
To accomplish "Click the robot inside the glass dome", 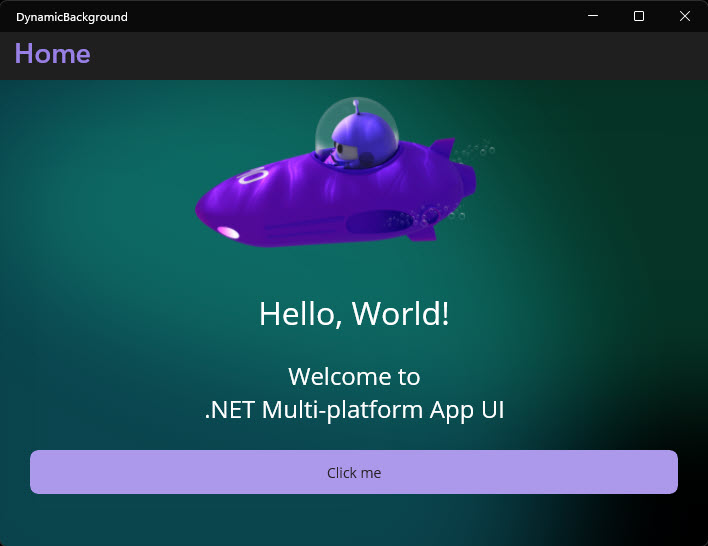I will [x=355, y=140].
